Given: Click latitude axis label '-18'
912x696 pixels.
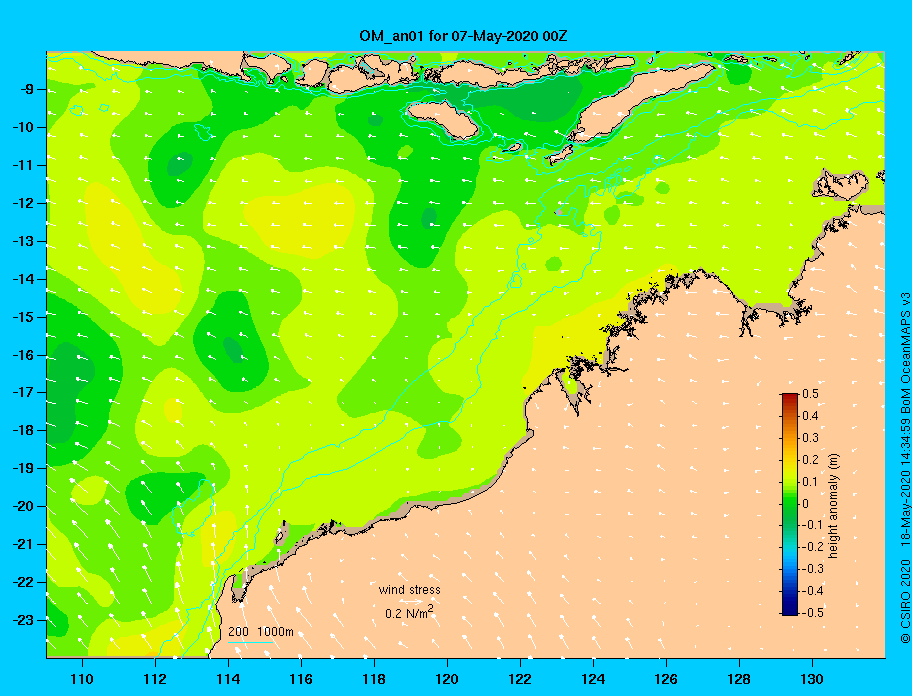Looking at the screenshot, I should pyautogui.click(x=24, y=431).
